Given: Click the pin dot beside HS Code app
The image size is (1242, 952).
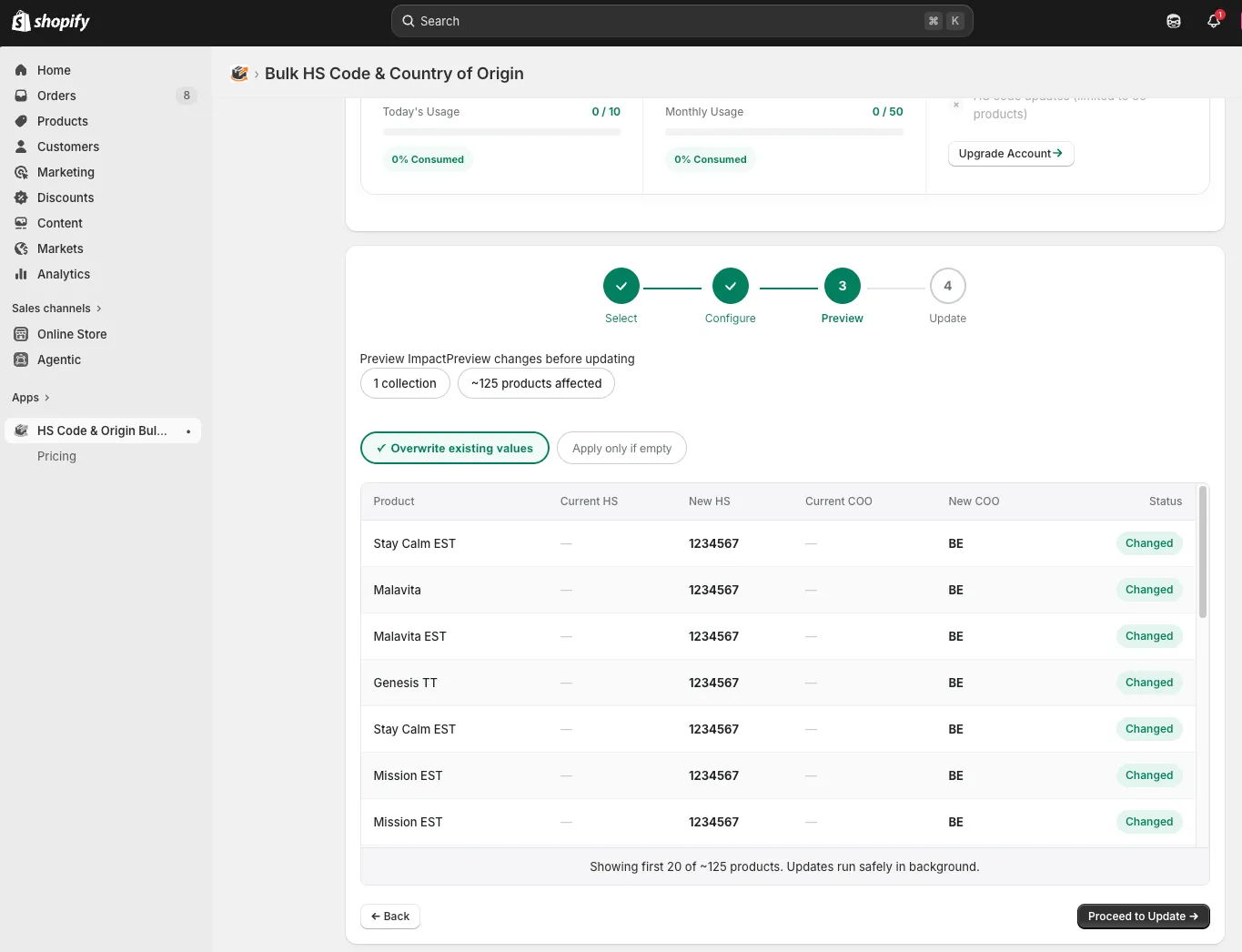Looking at the screenshot, I should [x=188, y=431].
